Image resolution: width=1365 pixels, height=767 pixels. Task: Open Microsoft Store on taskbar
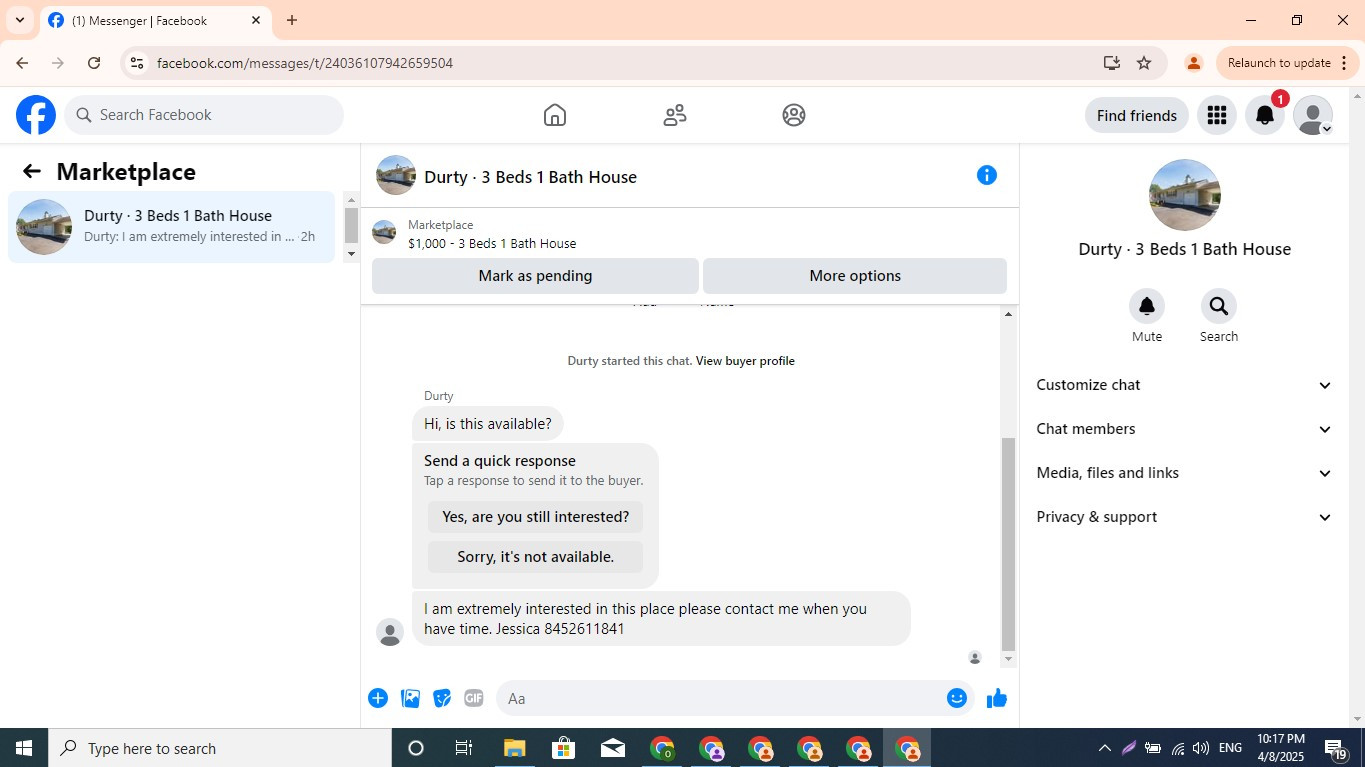[x=563, y=748]
